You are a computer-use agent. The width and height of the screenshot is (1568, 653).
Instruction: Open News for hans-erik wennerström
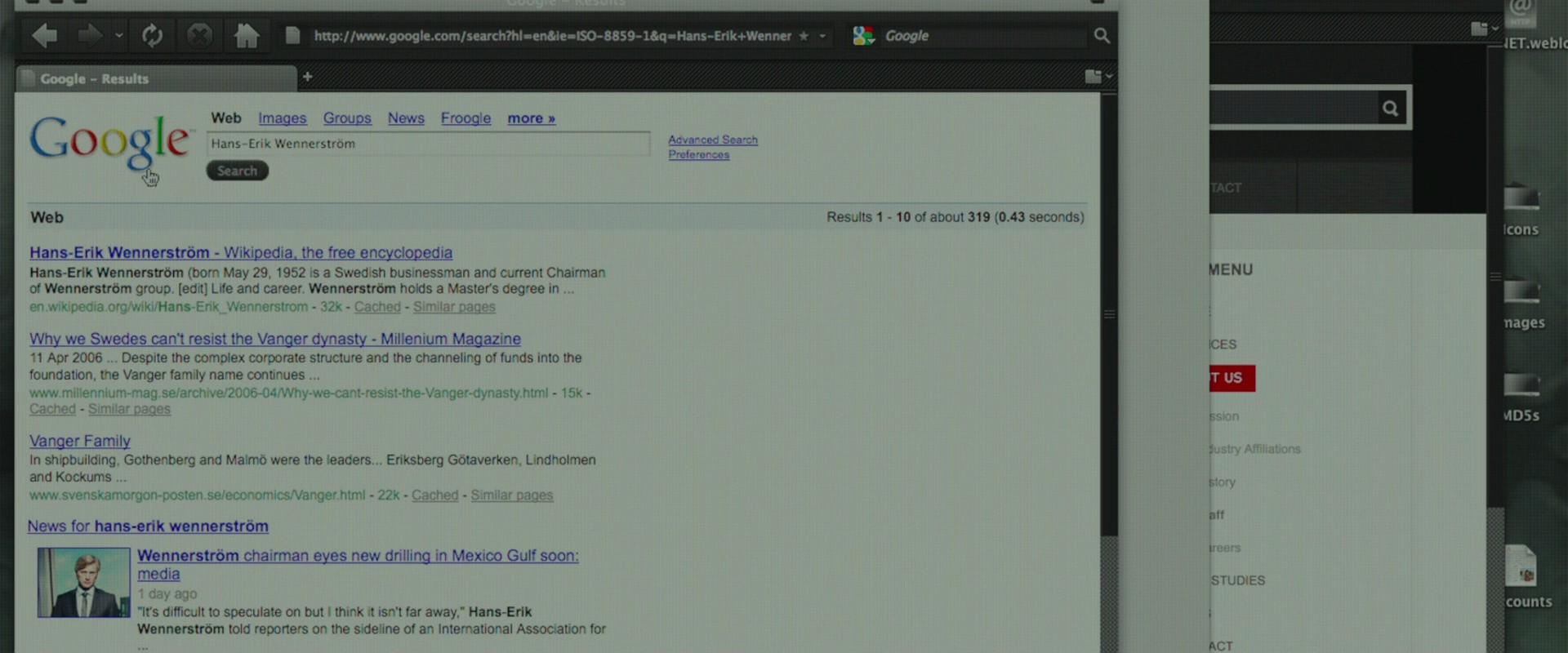tap(148, 526)
